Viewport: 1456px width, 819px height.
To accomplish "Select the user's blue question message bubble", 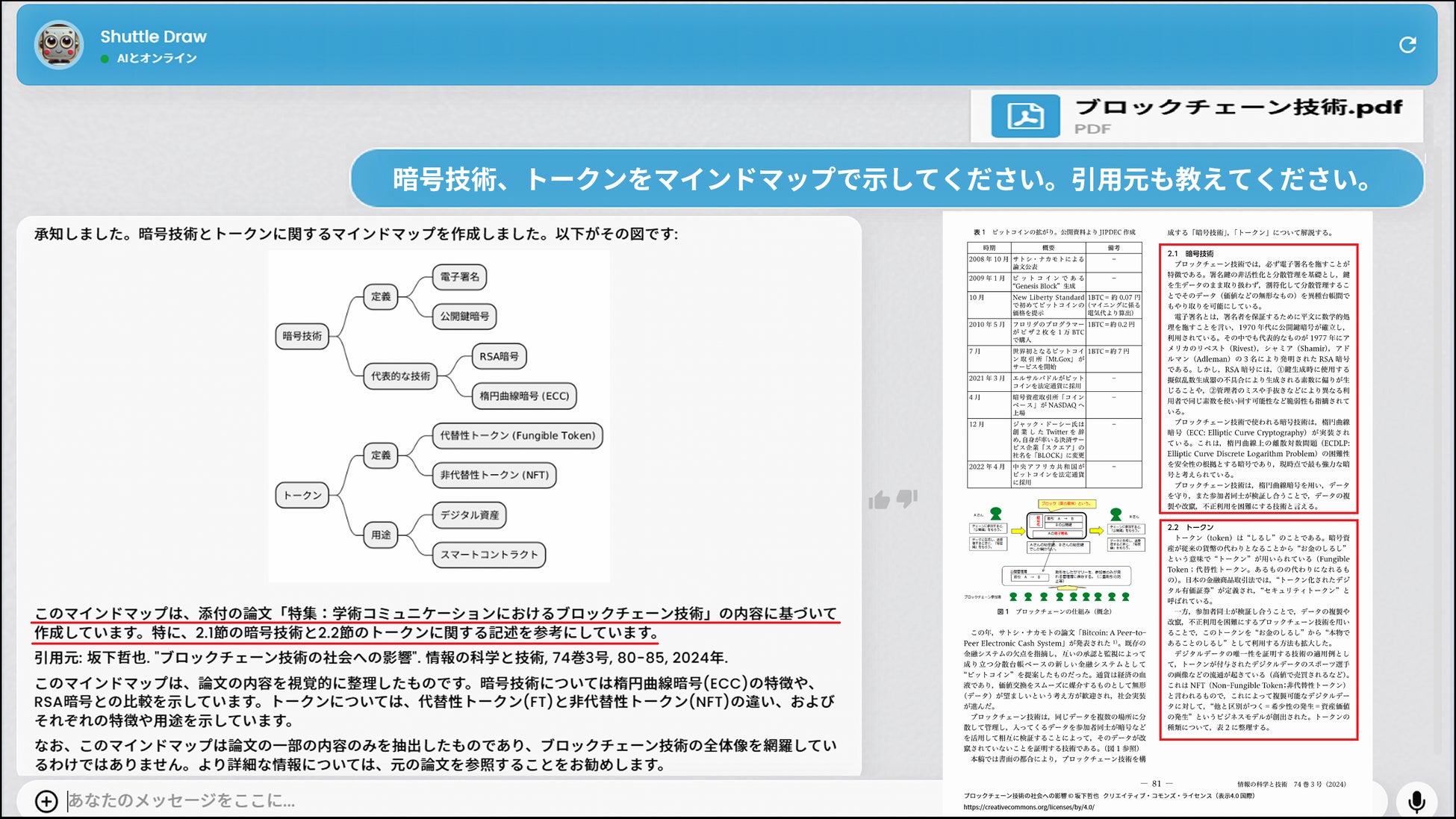I will tap(886, 179).
